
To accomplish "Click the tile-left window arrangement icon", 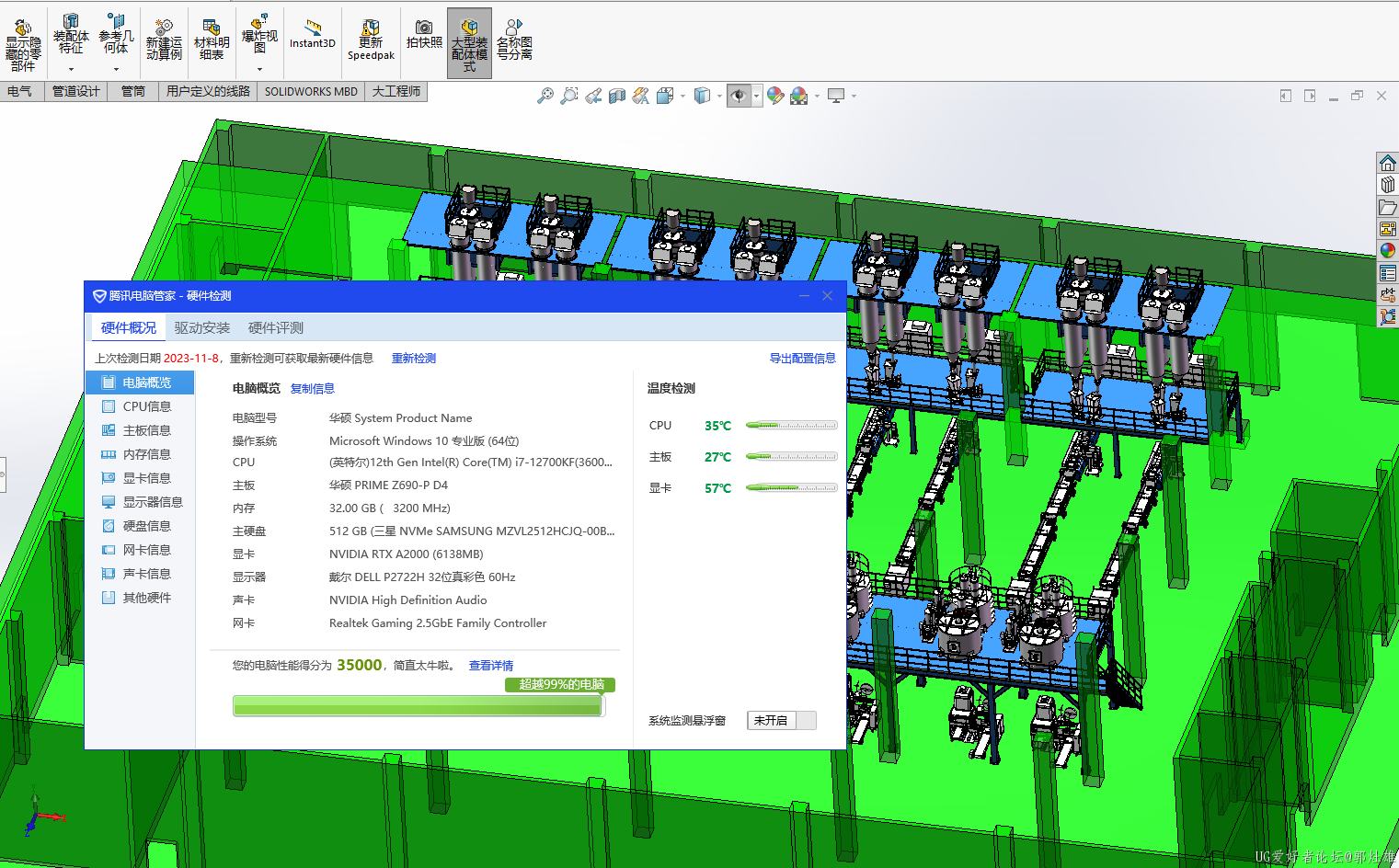I will [x=1286, y=96].
